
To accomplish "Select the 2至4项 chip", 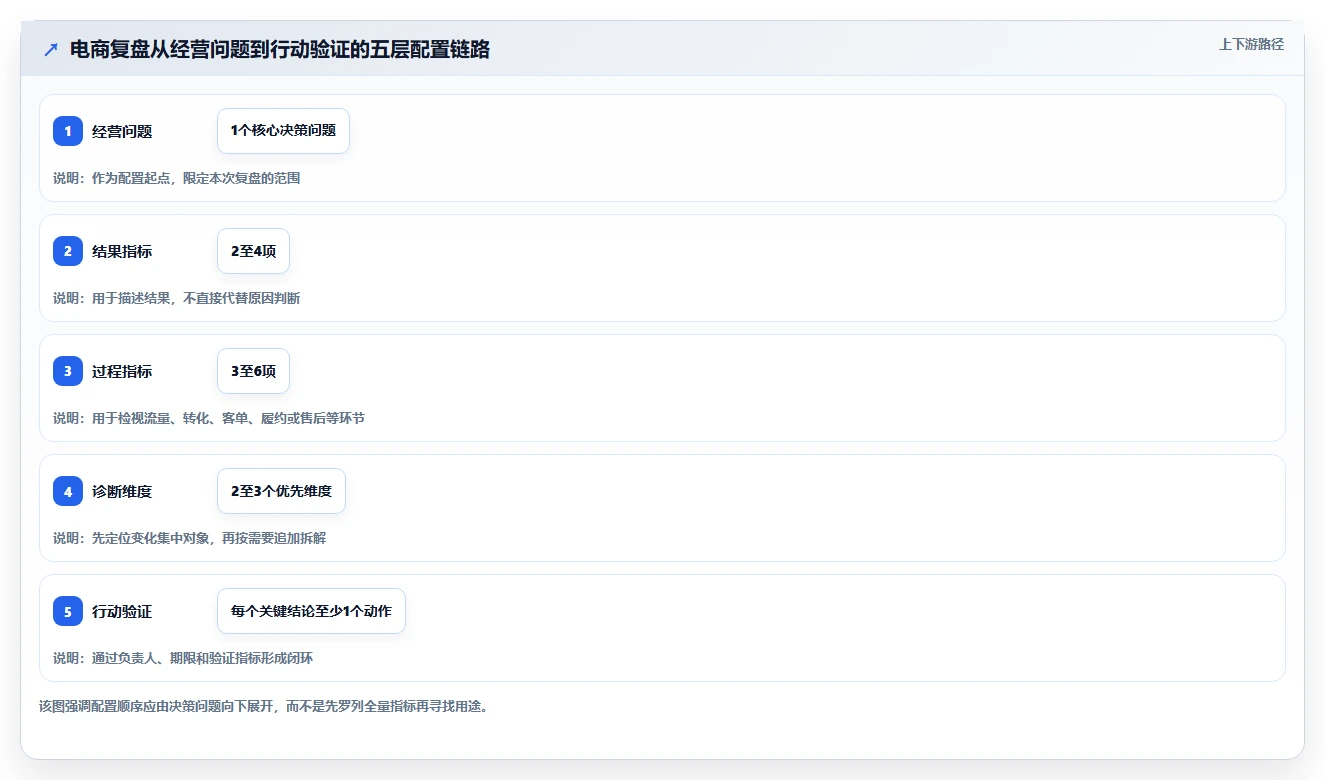I will pyautogui.click(x=253, y=251).
